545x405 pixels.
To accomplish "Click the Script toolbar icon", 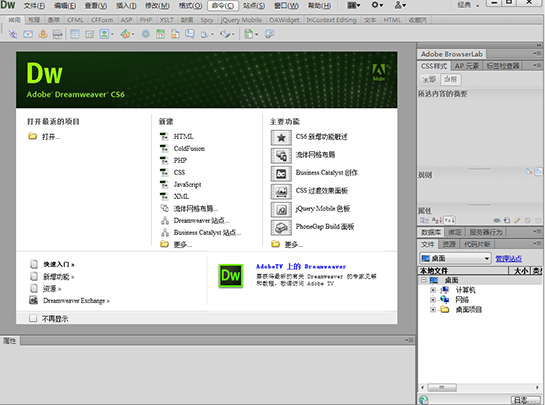I will coord(225,34).
